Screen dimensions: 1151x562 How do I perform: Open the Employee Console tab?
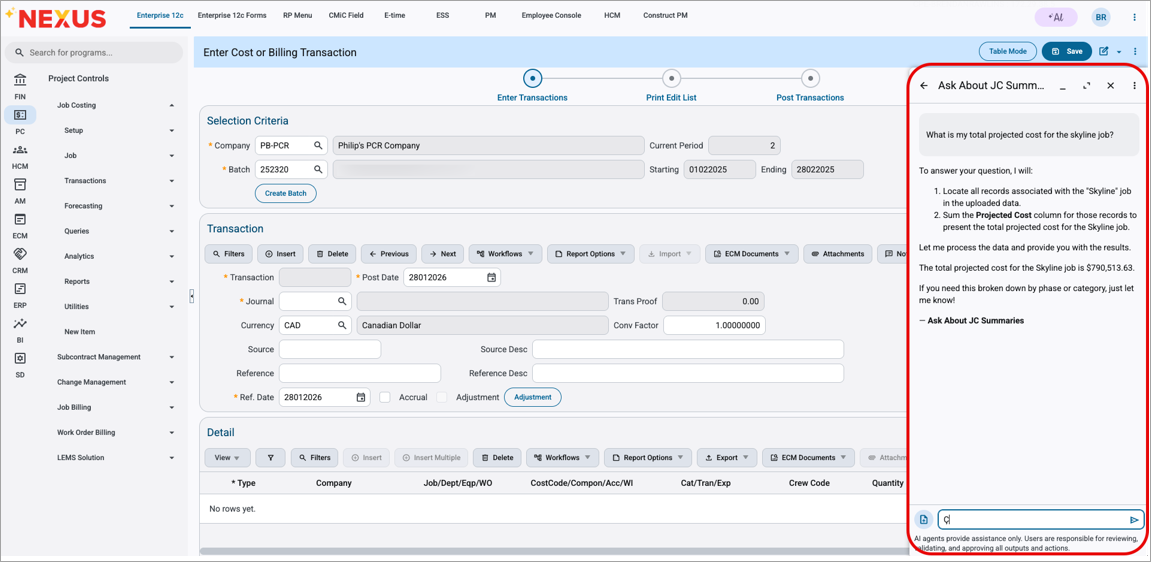[x=551, y=15]
